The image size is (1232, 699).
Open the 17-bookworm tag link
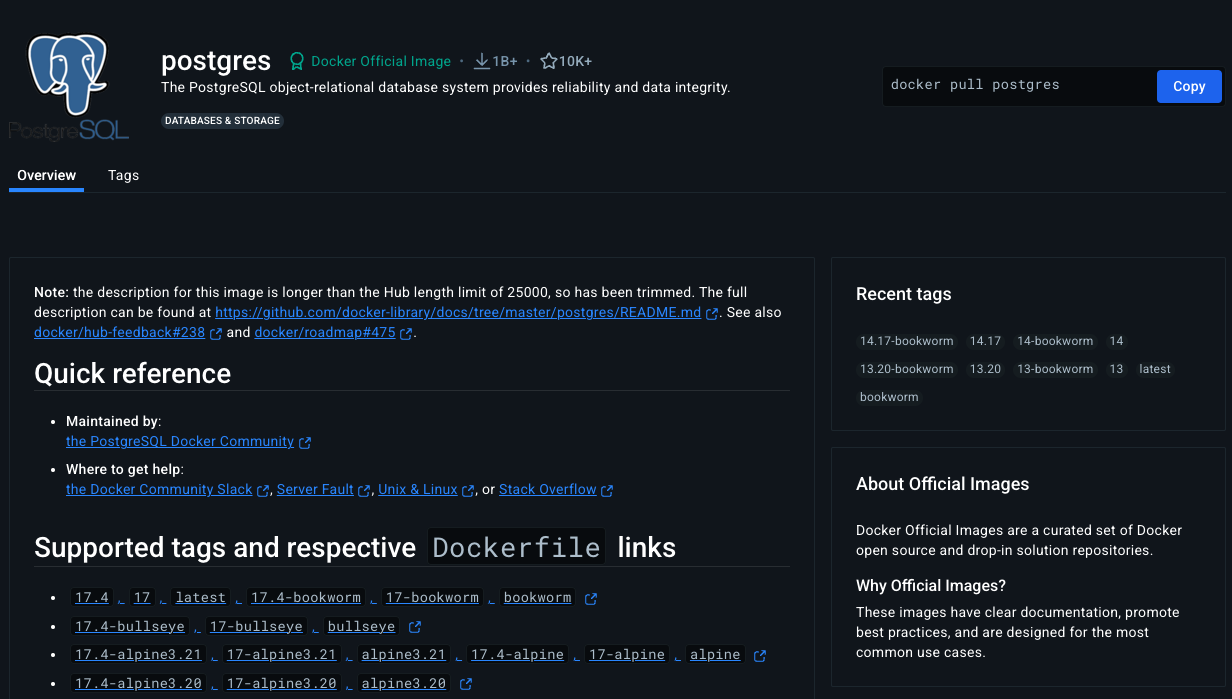pos(432,598)
